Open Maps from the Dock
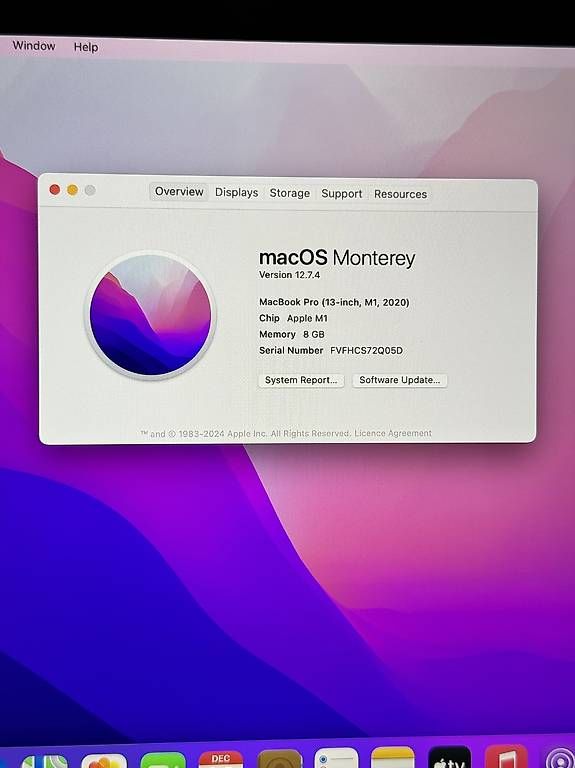Image resolution: width=575 pixels, height=768 pixels. point(45,761)
